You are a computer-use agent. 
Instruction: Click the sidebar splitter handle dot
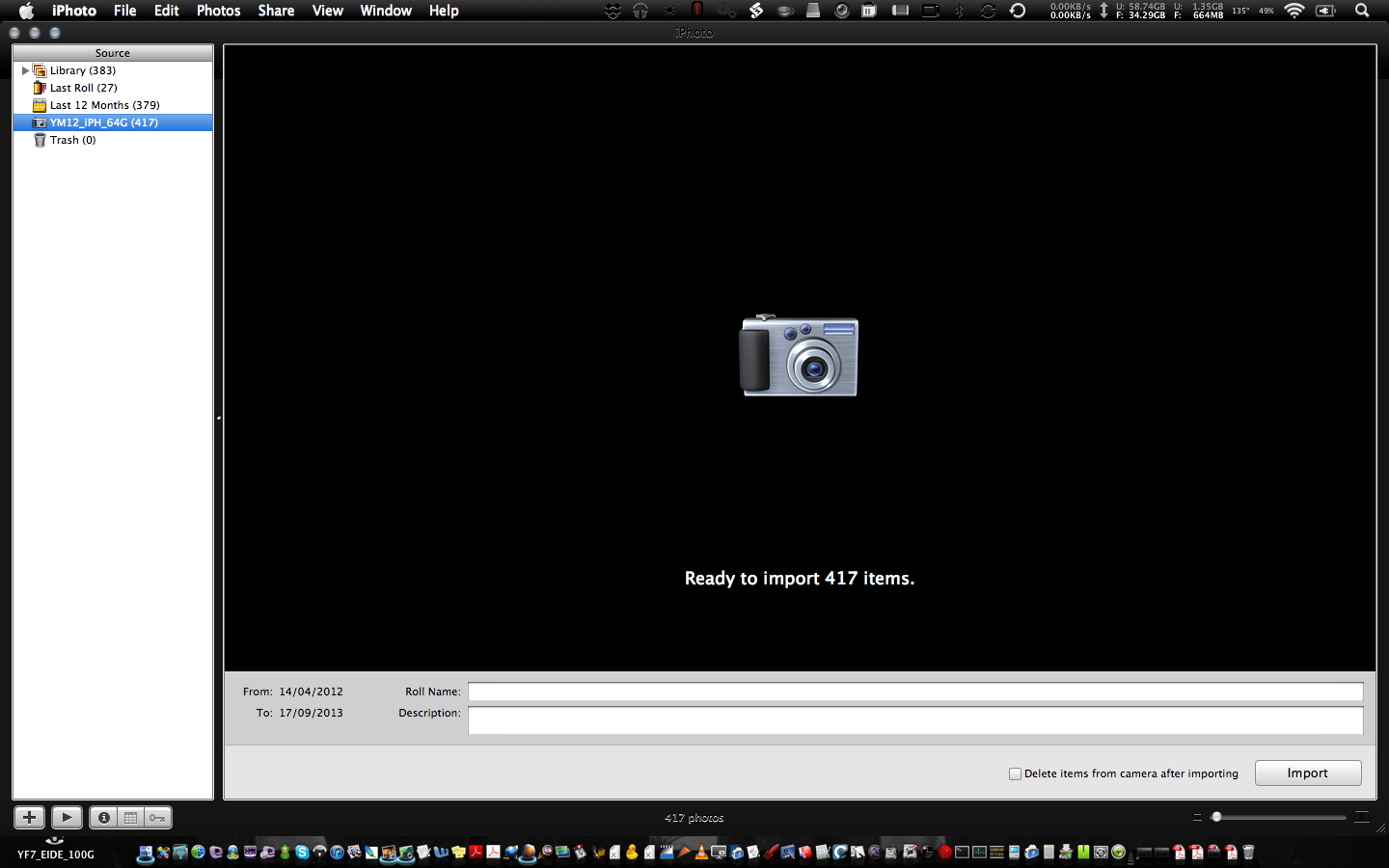(x=219, y=419)
